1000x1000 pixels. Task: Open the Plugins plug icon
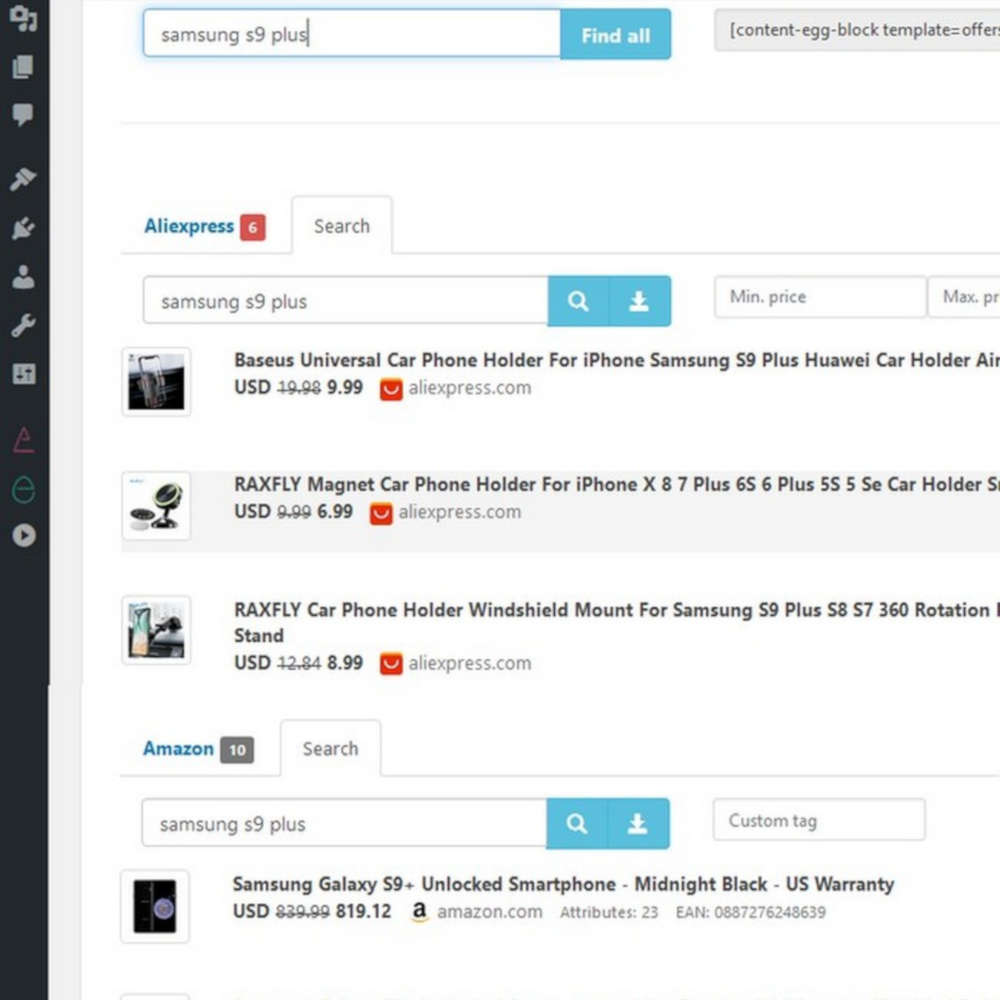22,228
